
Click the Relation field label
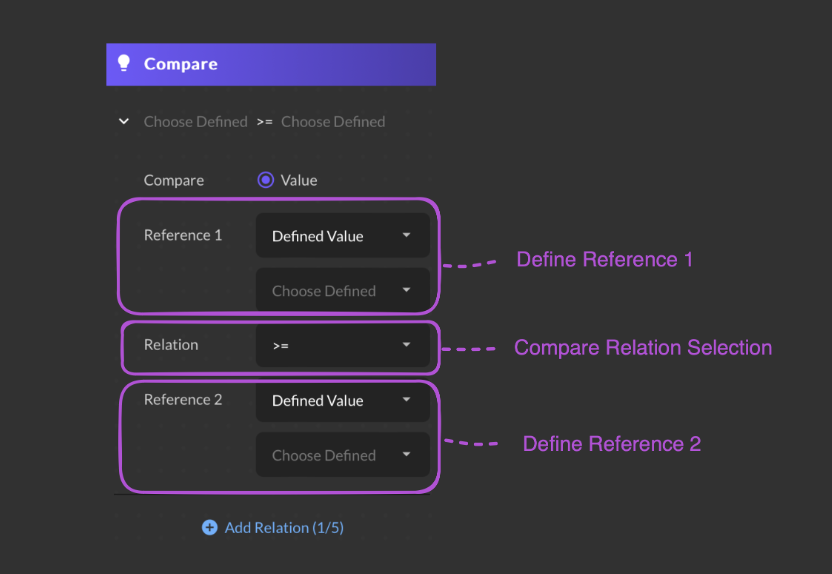tap(171, 345)
